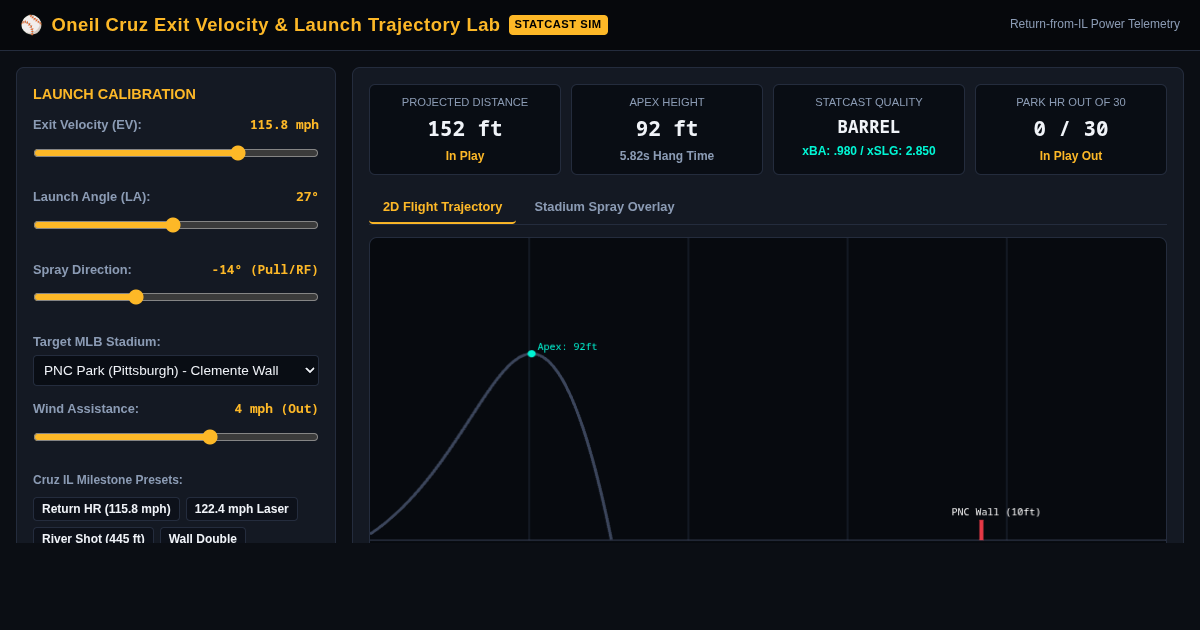
Task: Click the Cruz IL Milestone Presets label
Action: (108, 480)
